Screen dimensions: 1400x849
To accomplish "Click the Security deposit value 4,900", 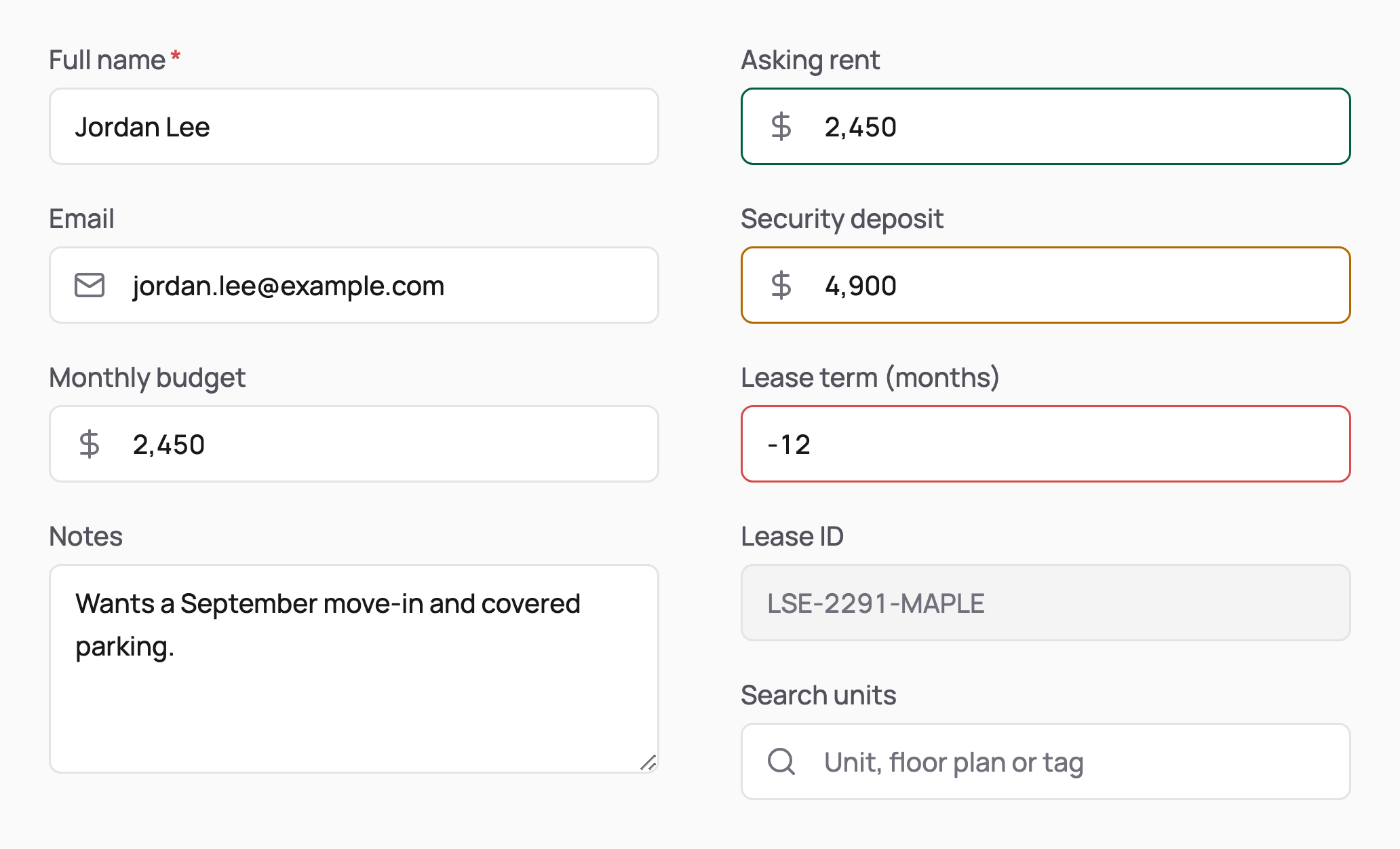I will point(861,286).
